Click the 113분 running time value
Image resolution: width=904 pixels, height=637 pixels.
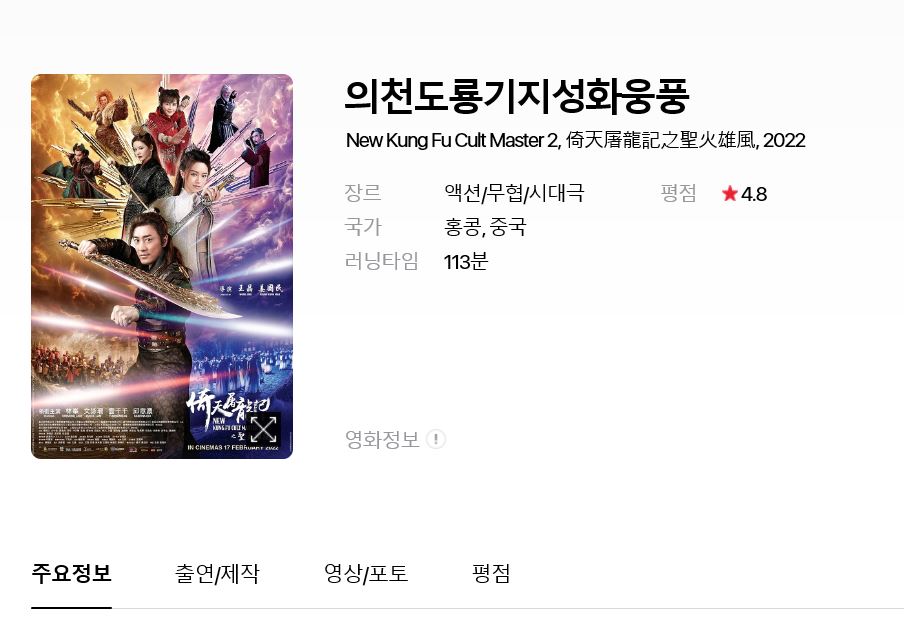(466, 262)
